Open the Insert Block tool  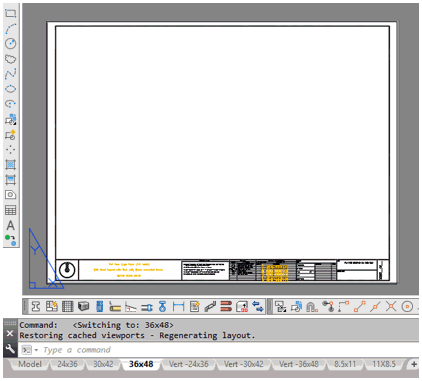(11, 119)
